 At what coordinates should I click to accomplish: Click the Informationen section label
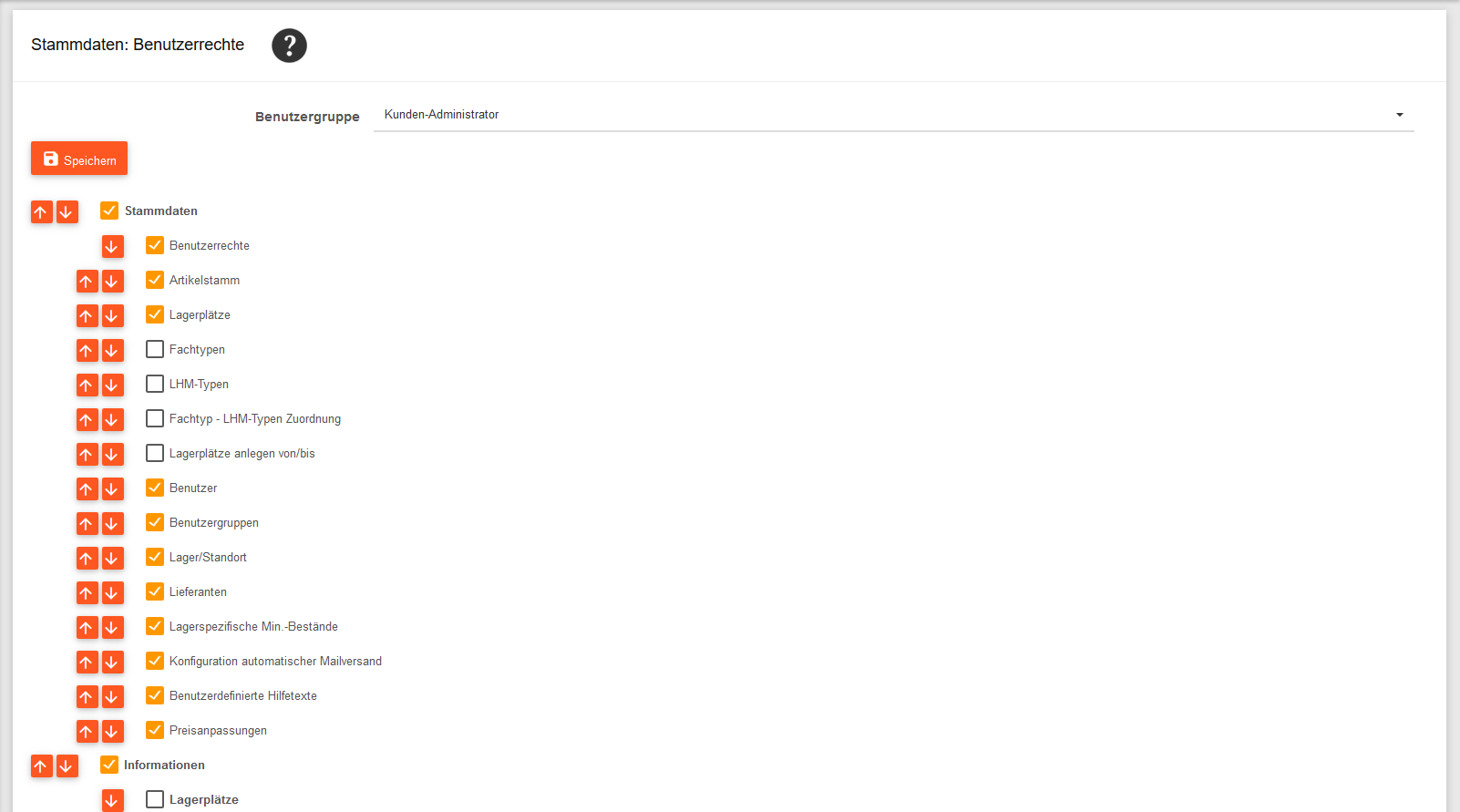164,766
